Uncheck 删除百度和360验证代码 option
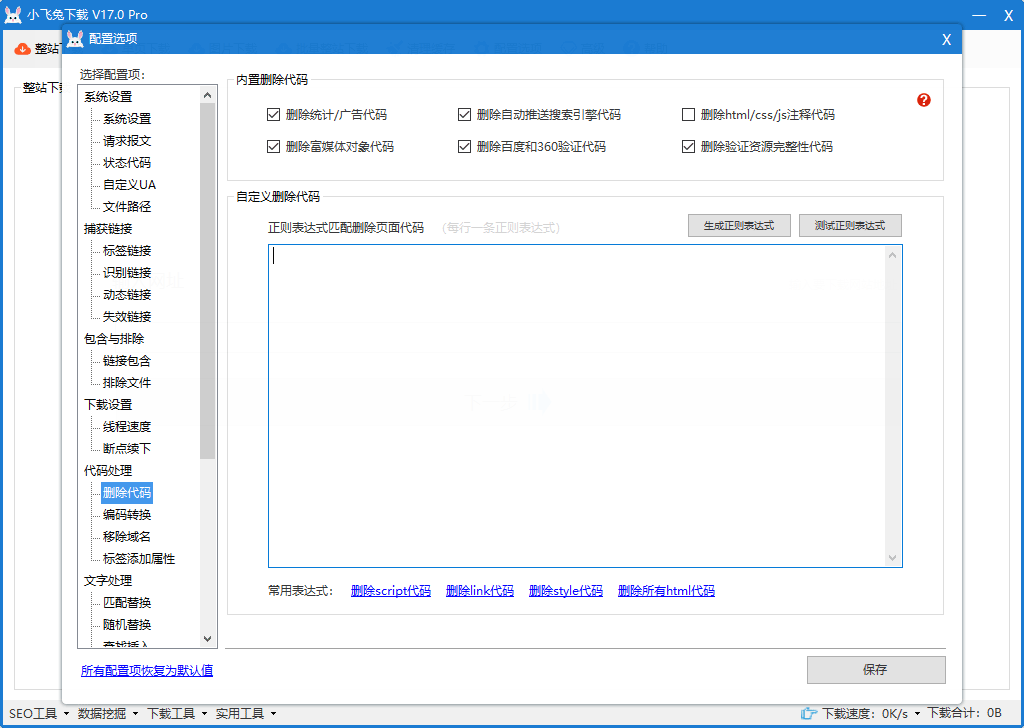 click(465, 147)
